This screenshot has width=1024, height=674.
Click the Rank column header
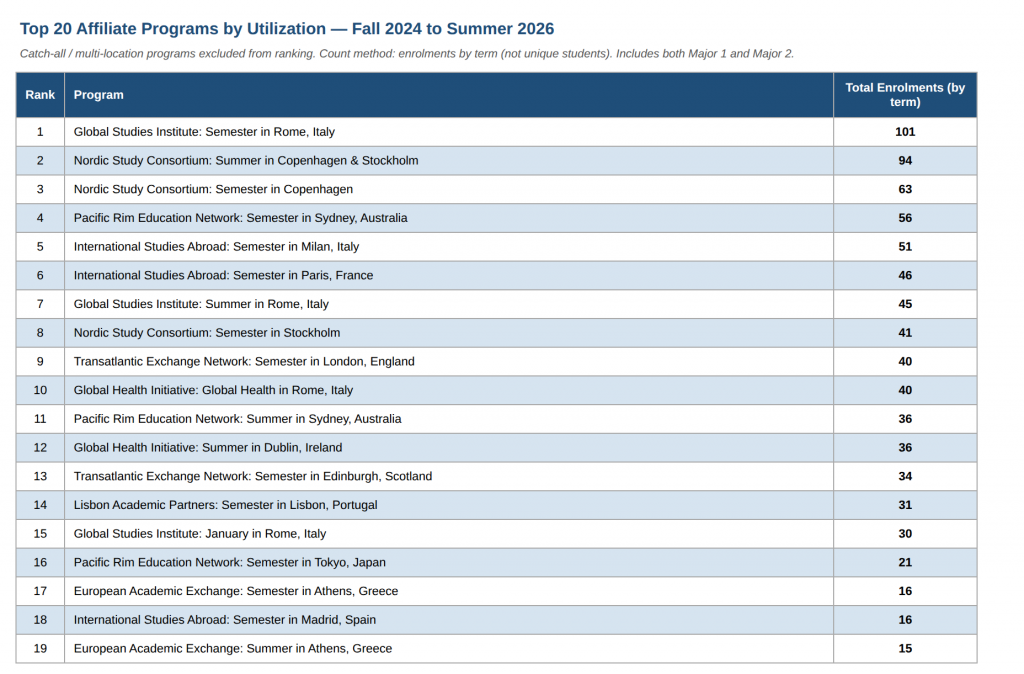40,95
